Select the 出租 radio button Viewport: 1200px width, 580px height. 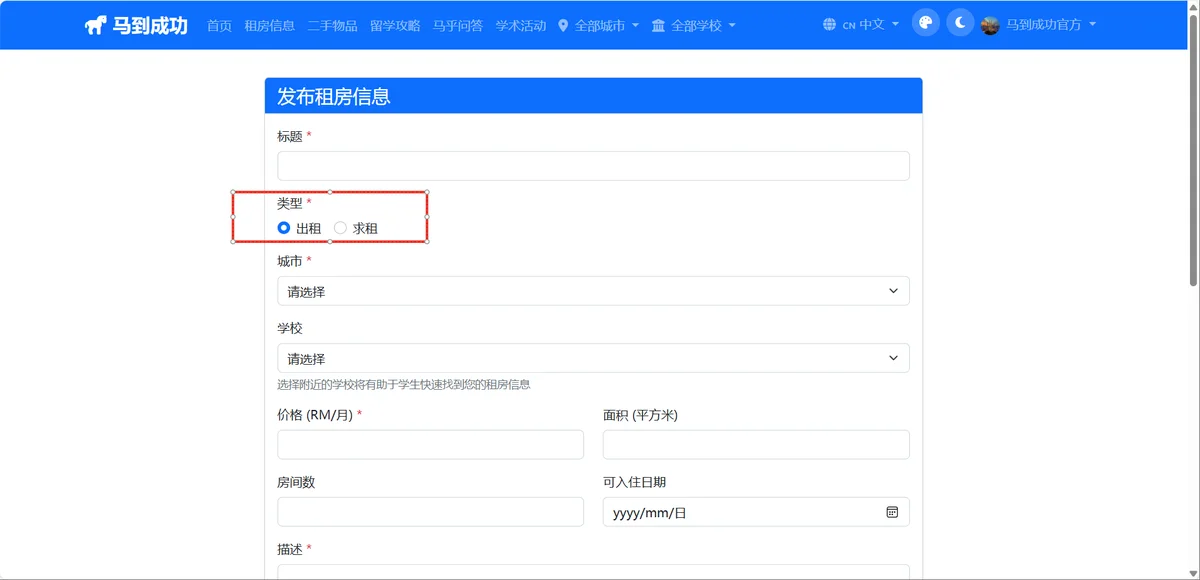click(284, 228)
